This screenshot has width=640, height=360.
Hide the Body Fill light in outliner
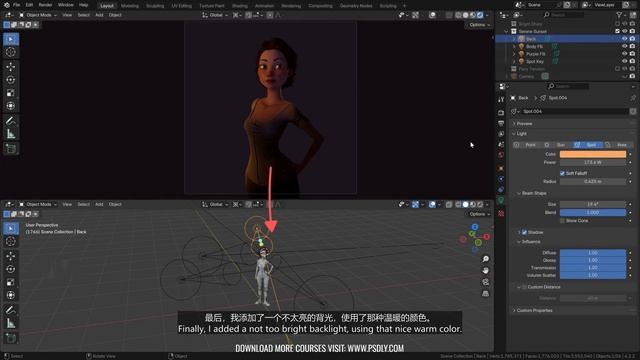[x=624, y=47]
